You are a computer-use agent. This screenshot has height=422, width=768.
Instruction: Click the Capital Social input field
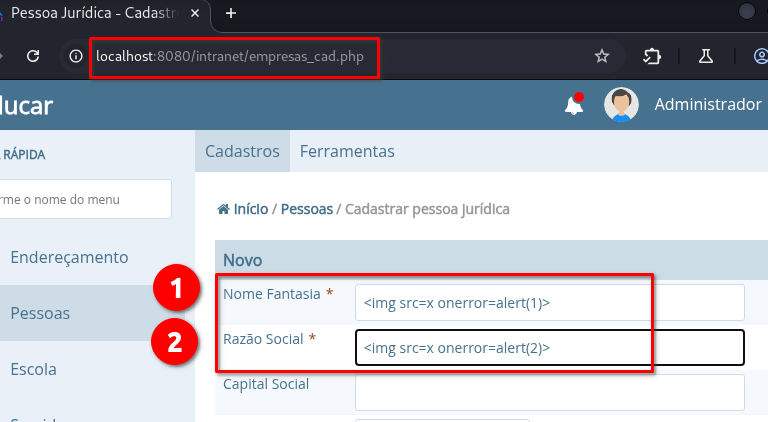pyautogui.click(x=550, y=393)
